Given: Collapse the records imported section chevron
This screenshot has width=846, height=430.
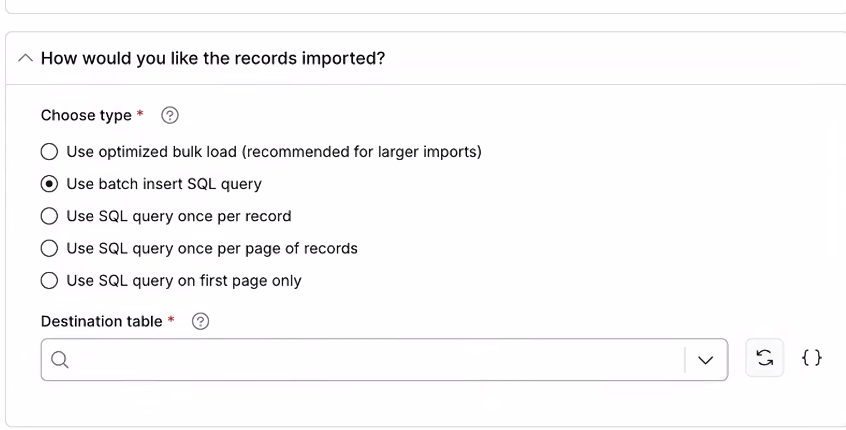Looking at the screenshot, I should [25, 58].
